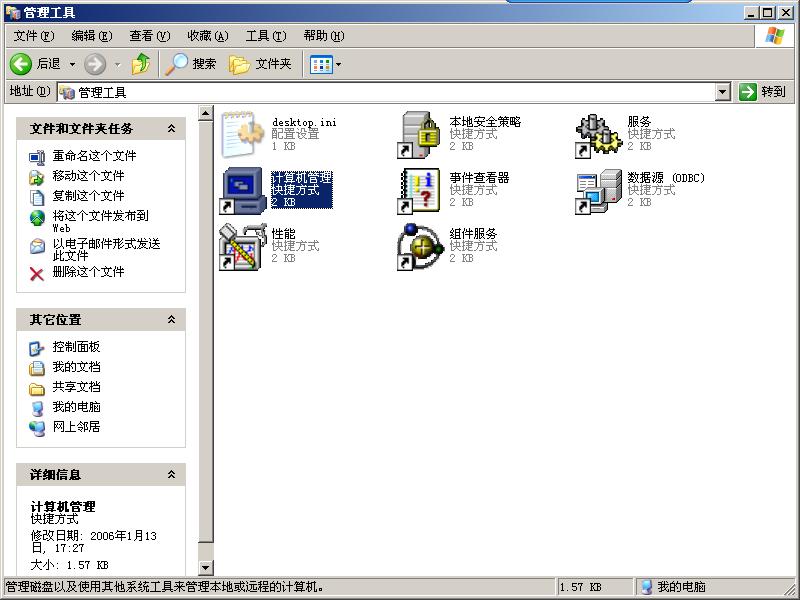Click the 共享文档 folder icon
800x600 pixels.
pos(37,389)
